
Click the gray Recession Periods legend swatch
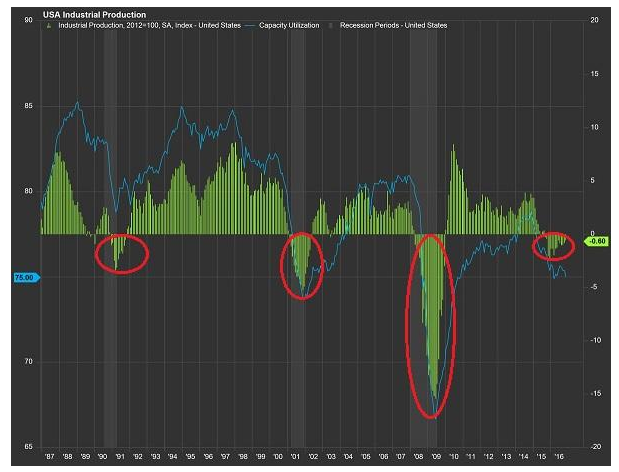click(x=331, y=25)
